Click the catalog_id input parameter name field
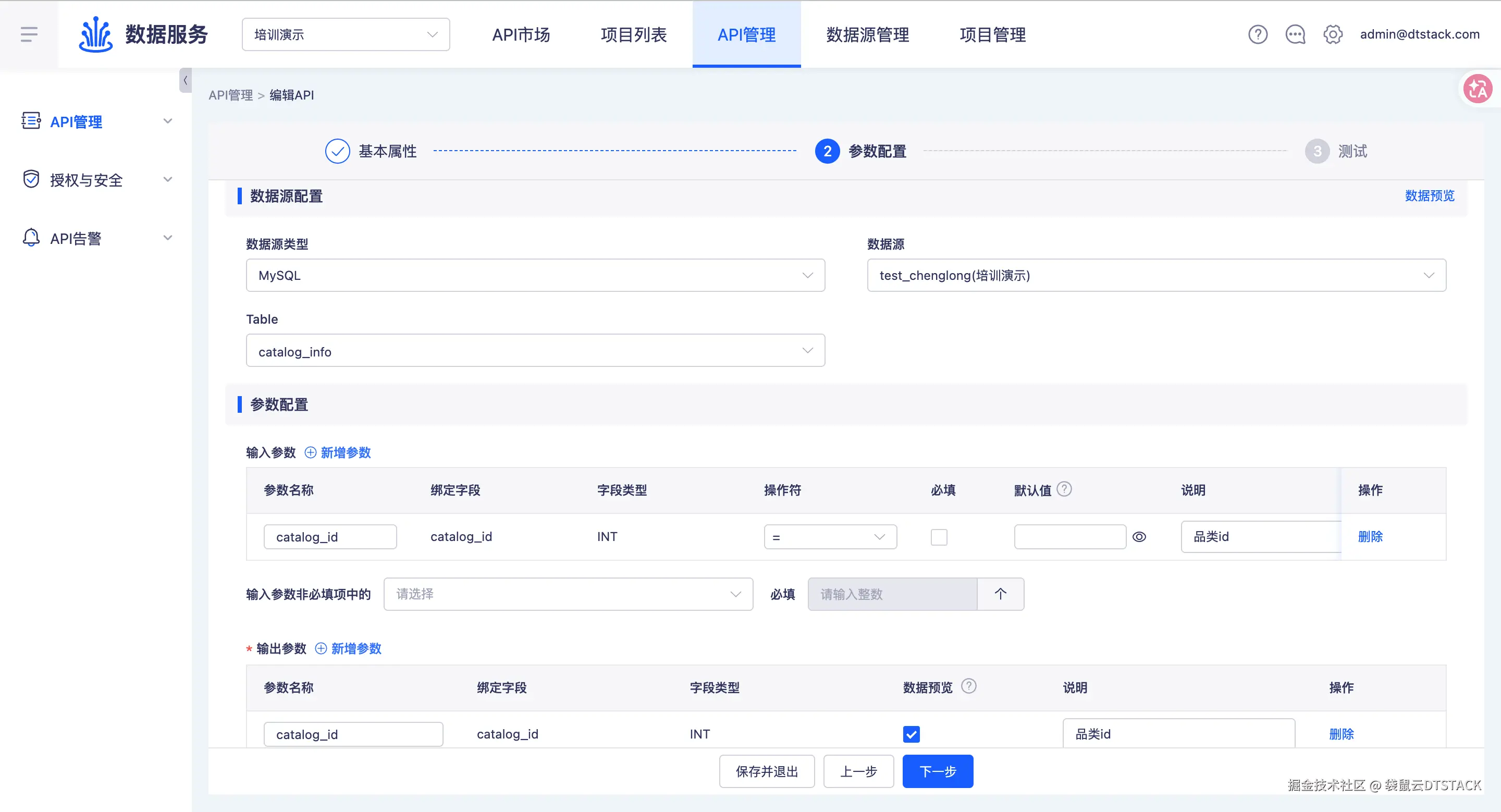Screen dimensions: 1501x812 coord(330,536)
